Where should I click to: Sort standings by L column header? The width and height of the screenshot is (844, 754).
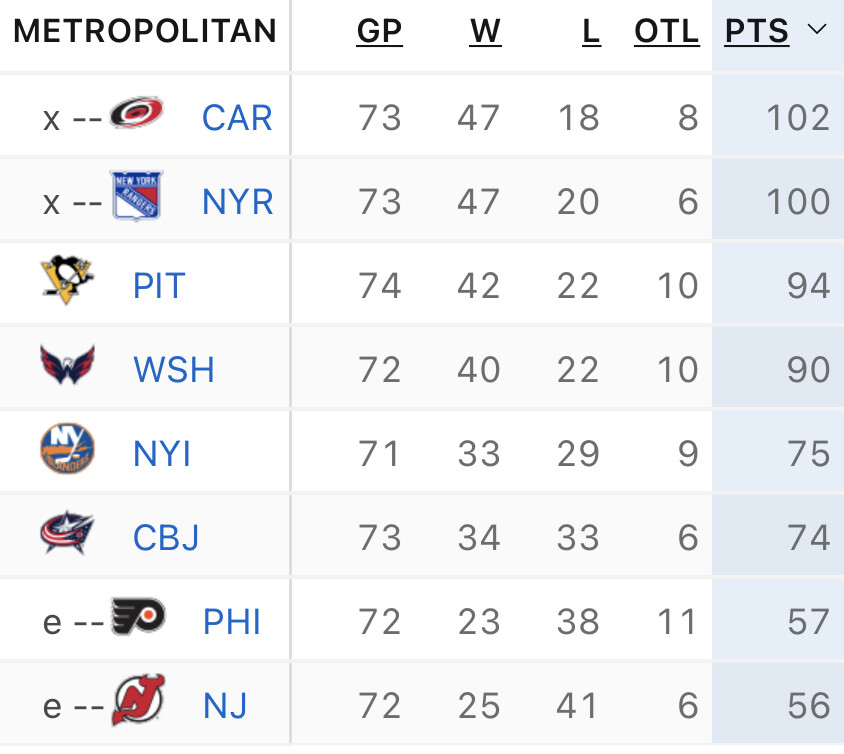click(x=591, y=32)
